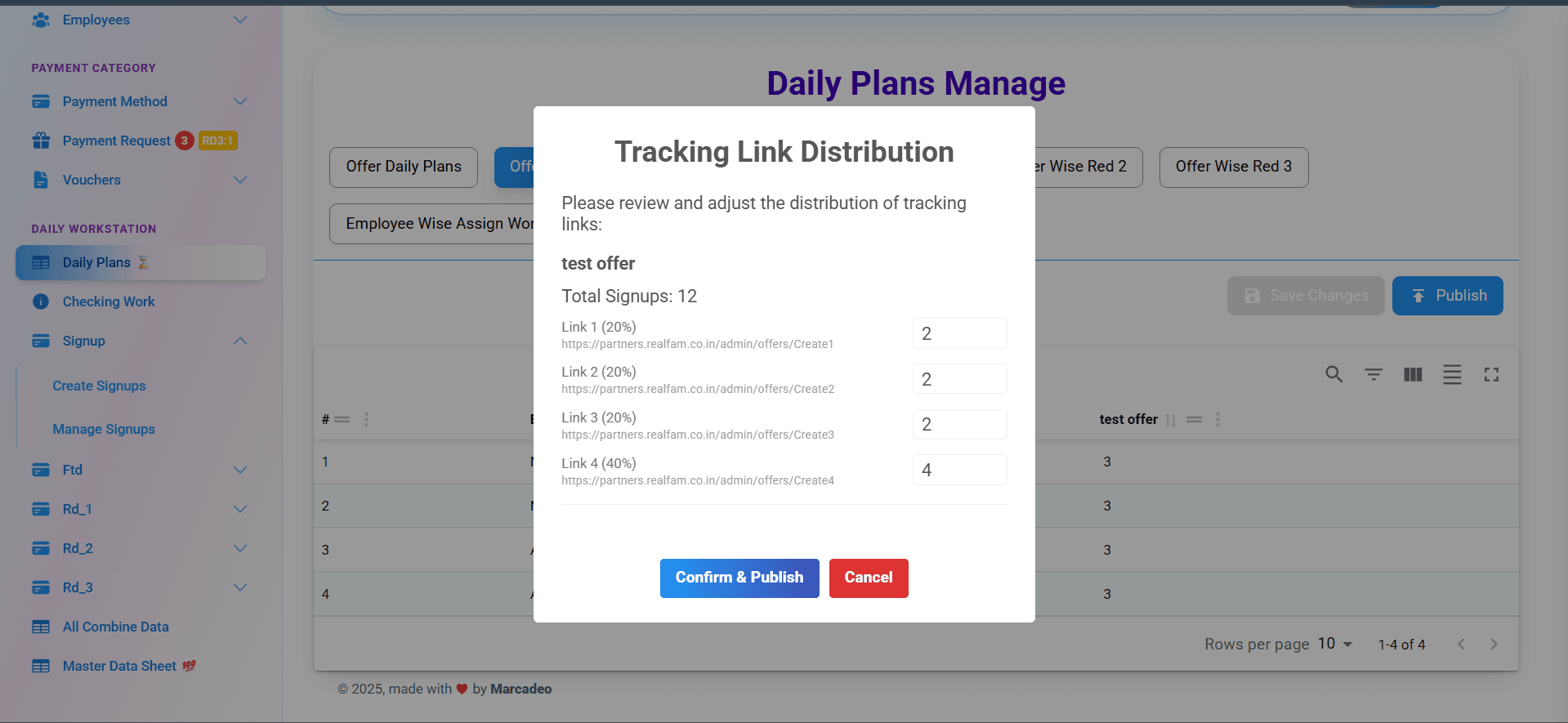Click the Employees group icon in sidebar
Screen dimensions: 1568x723
[x=41, y=20]
